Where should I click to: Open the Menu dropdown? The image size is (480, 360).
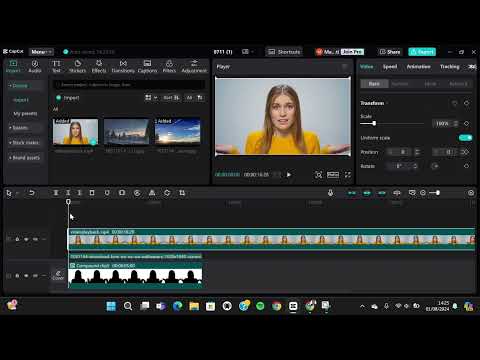point(41,52)
